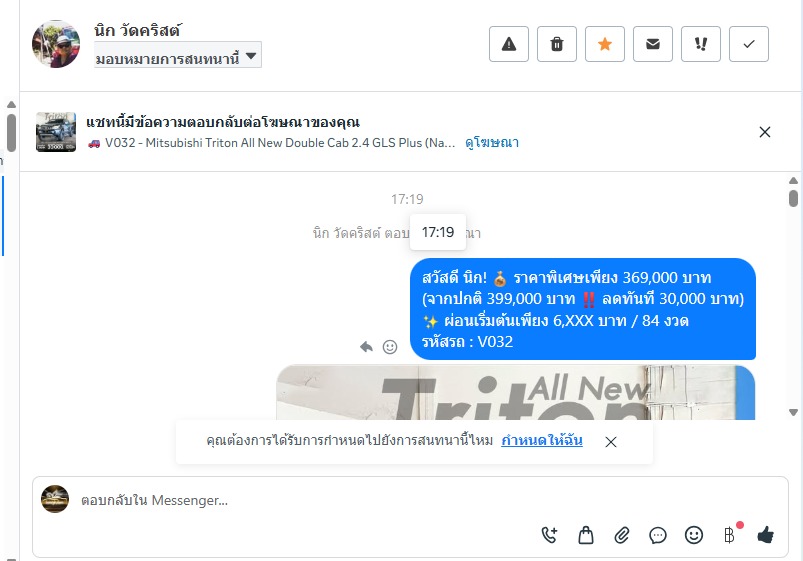Close the assignment prompt popup
Screen dimensions: 803x561
pos(610,442)
